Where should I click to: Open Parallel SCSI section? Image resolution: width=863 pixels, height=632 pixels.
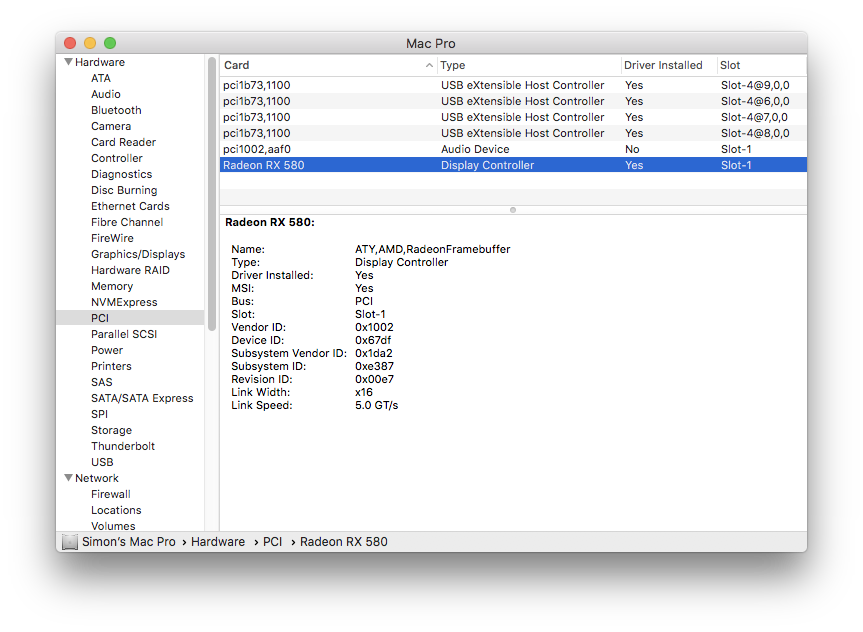[x=124, y=334]
